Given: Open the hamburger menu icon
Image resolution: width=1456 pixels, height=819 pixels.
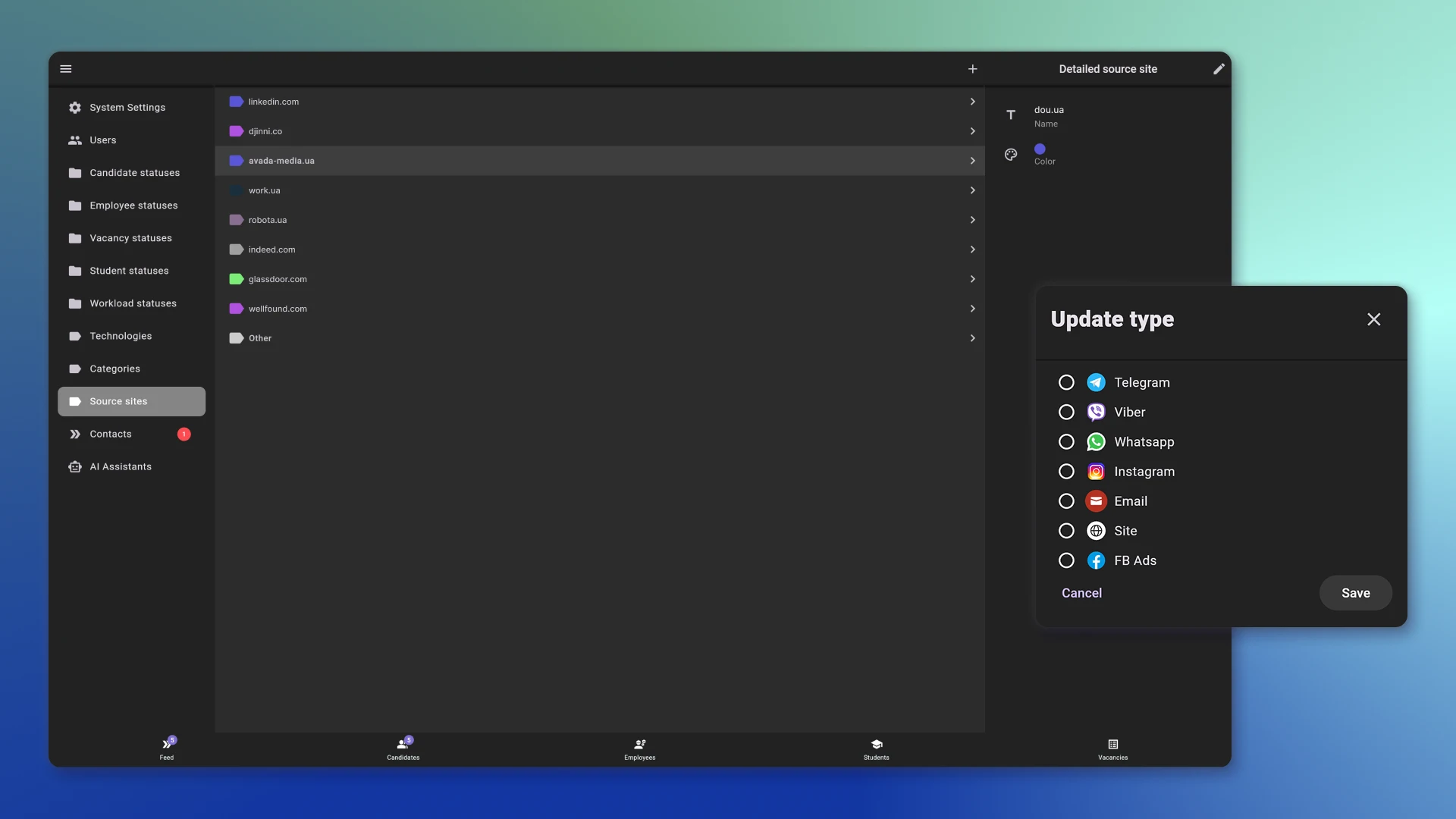Looking at the screenshot, I should coord(66,69).
